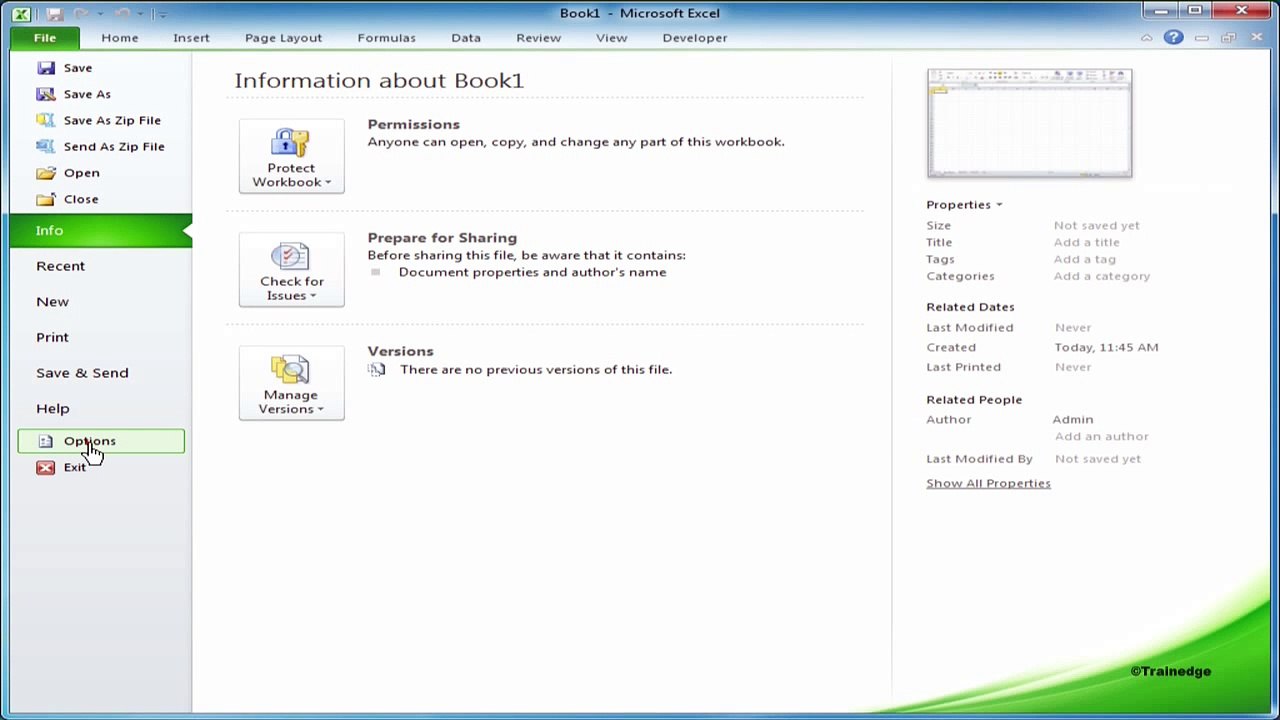
Task: Open Excel Options
Action: click(x=100, y=441)
